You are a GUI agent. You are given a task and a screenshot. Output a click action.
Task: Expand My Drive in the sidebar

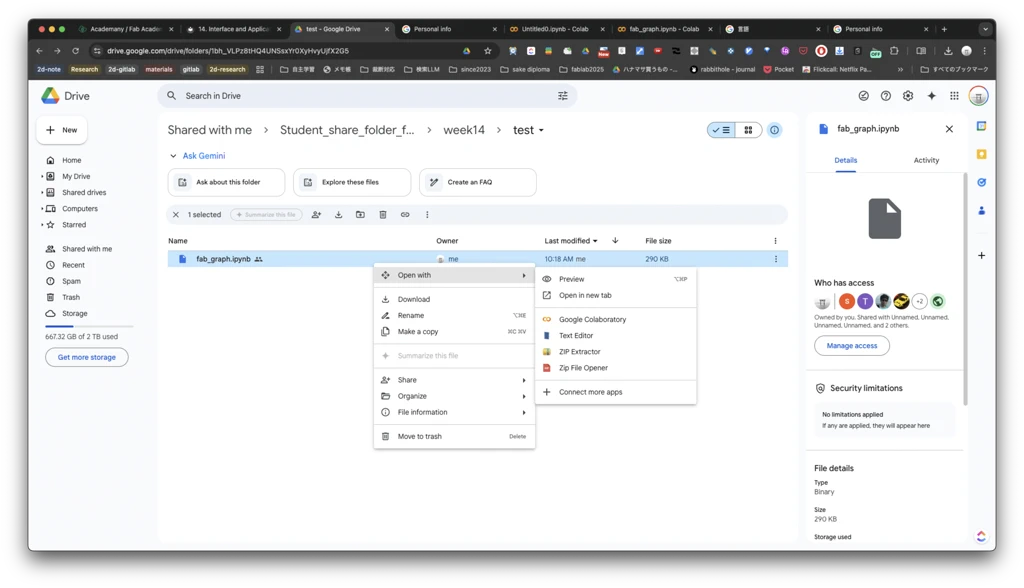[x=42, y=176]
